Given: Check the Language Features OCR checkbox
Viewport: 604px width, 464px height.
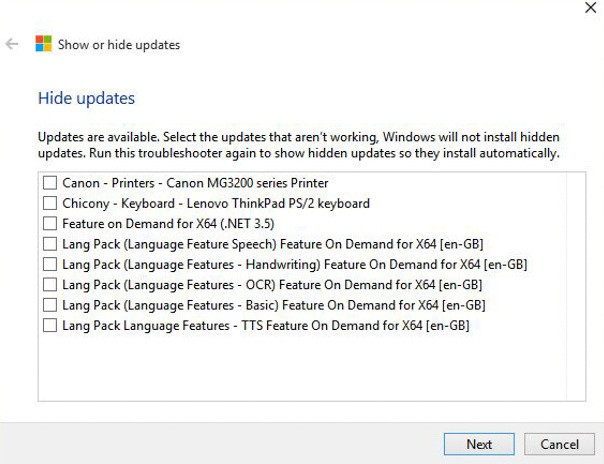Looking at the screenshot, I should 50,285.
